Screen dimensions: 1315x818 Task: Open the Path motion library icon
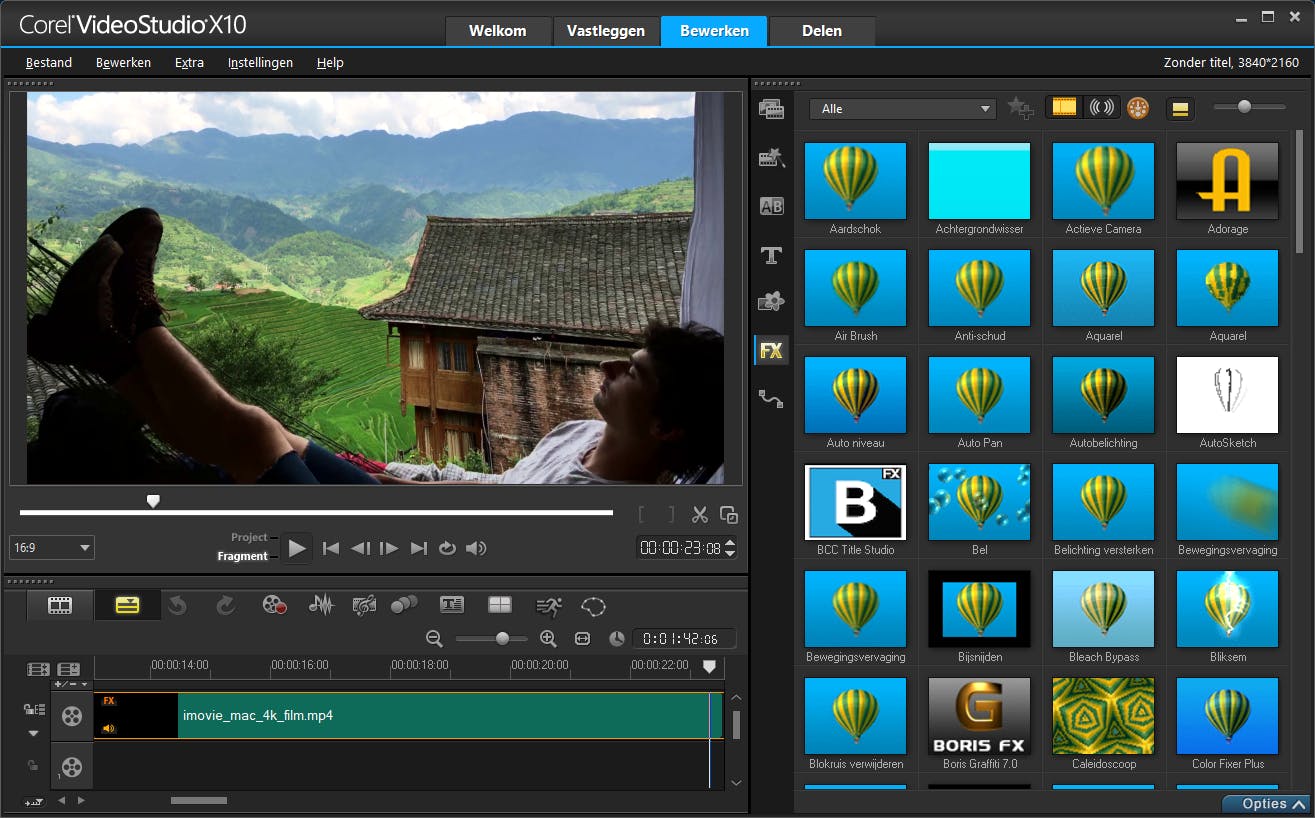coord(771,399)
